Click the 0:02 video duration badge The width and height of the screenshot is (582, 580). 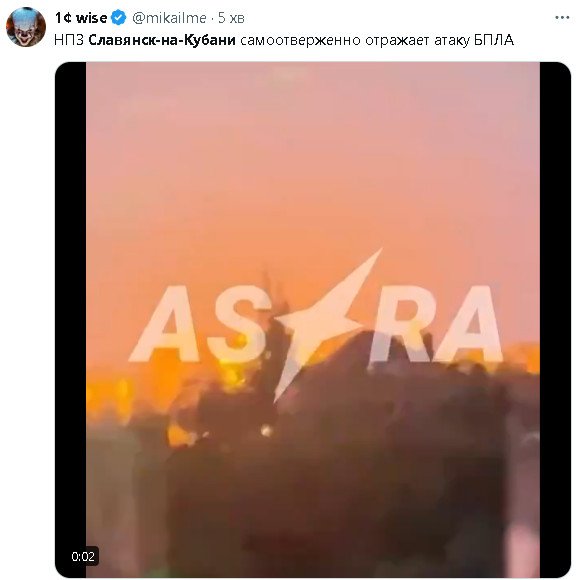click(x=83, y=556)
